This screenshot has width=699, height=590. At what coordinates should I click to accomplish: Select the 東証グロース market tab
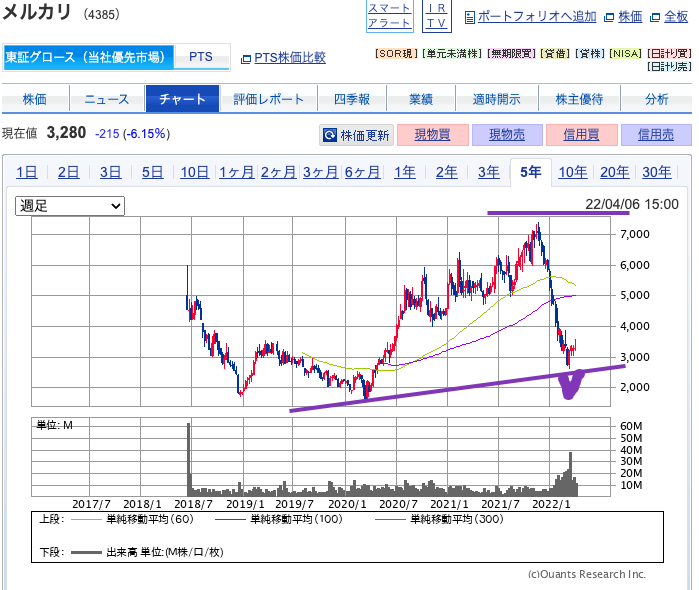(x=88, y=58)
